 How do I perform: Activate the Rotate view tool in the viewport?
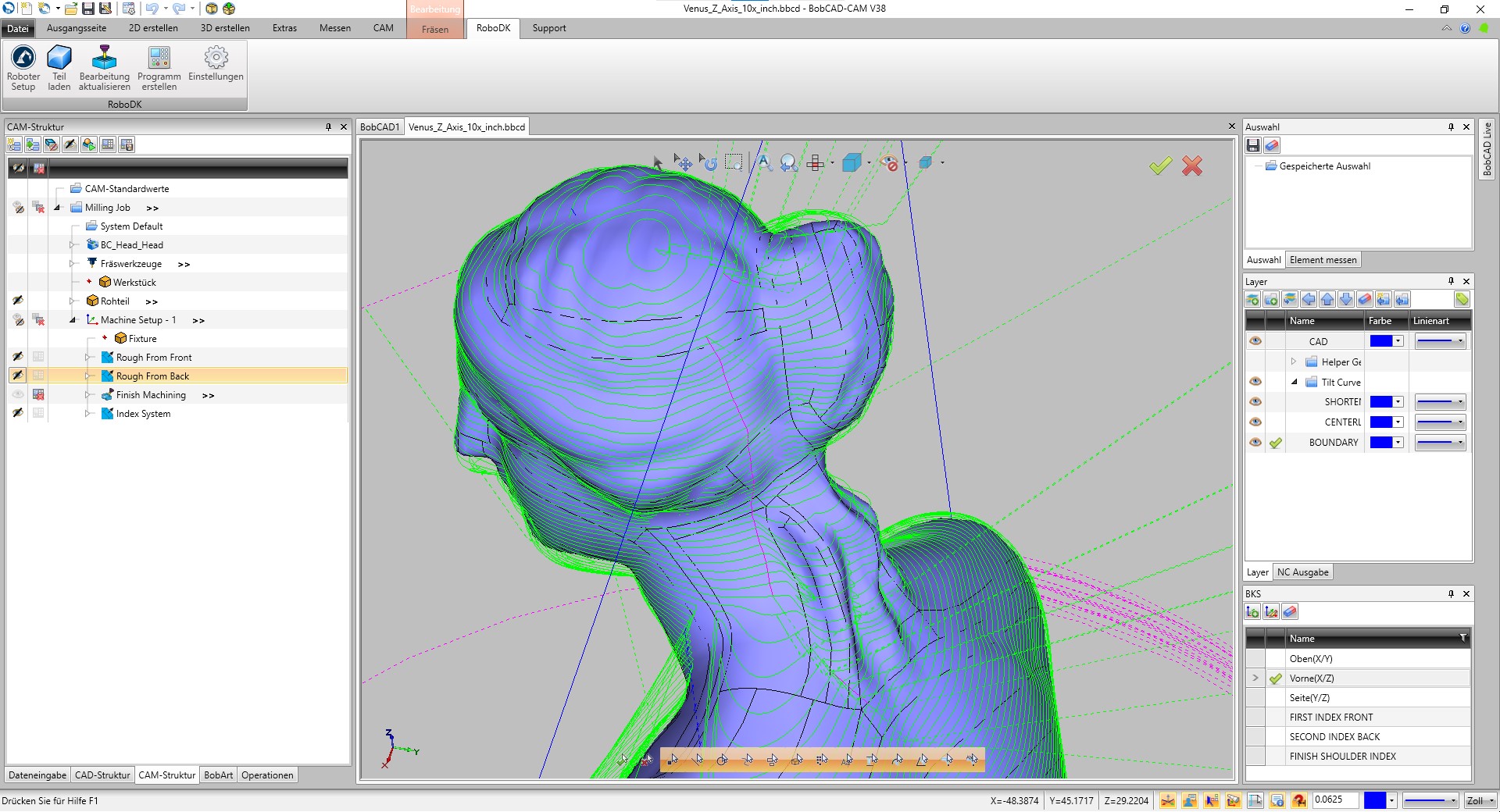[709, 162]
